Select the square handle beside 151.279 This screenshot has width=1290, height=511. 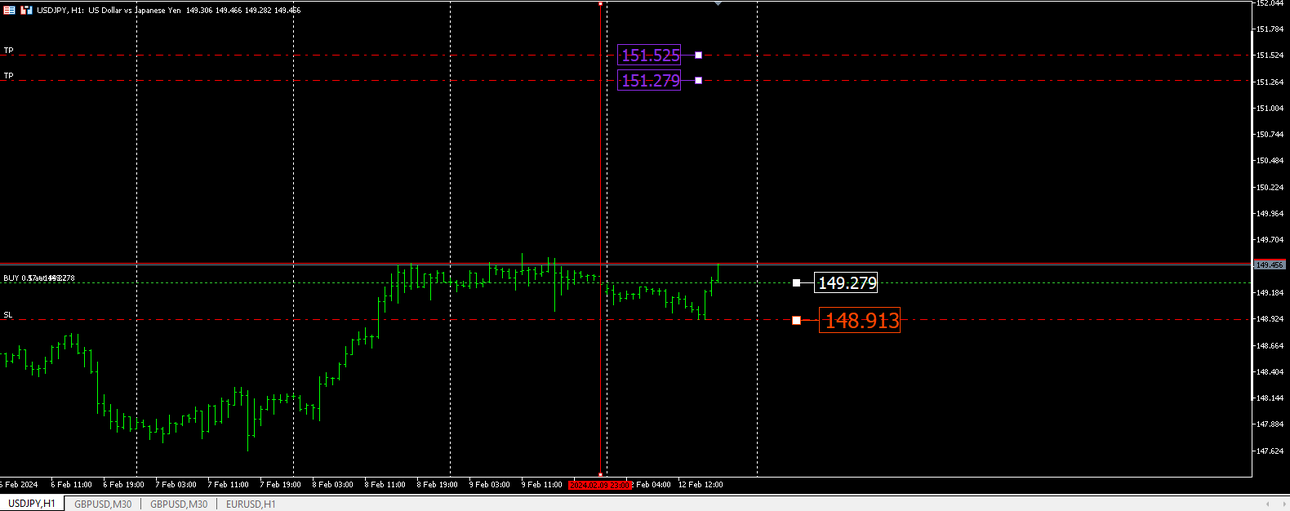click(698, 80)
